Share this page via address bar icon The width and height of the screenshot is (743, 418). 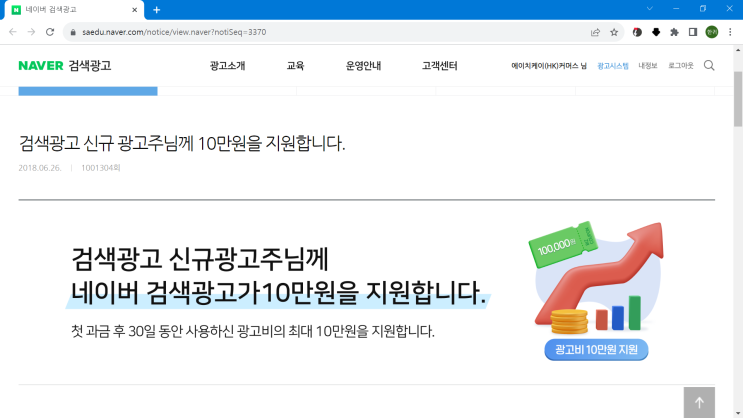coord(595,32)
